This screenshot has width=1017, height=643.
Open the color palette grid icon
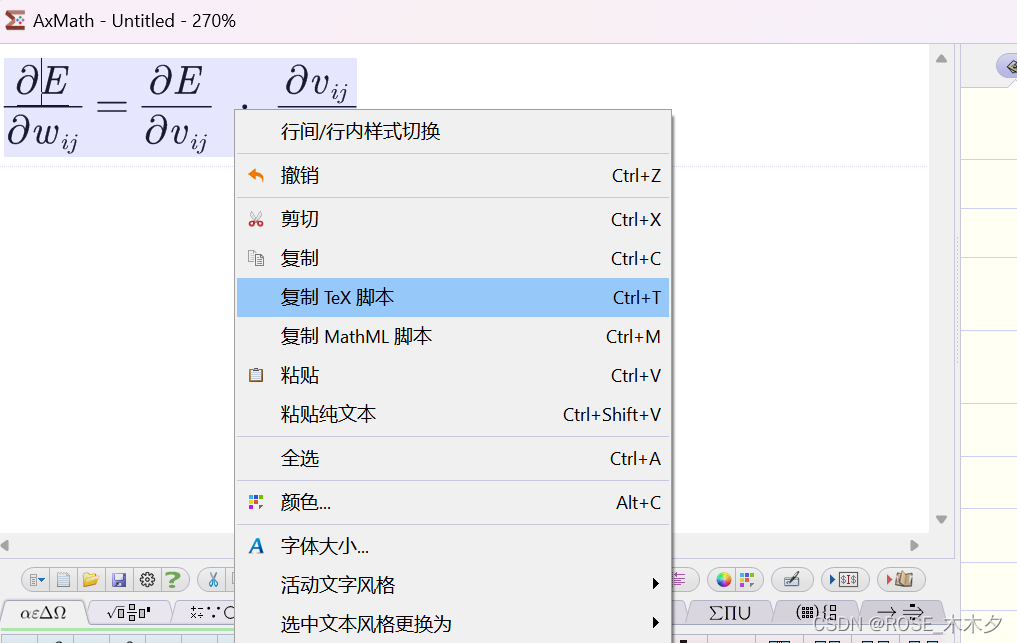(x=746, y=578)
